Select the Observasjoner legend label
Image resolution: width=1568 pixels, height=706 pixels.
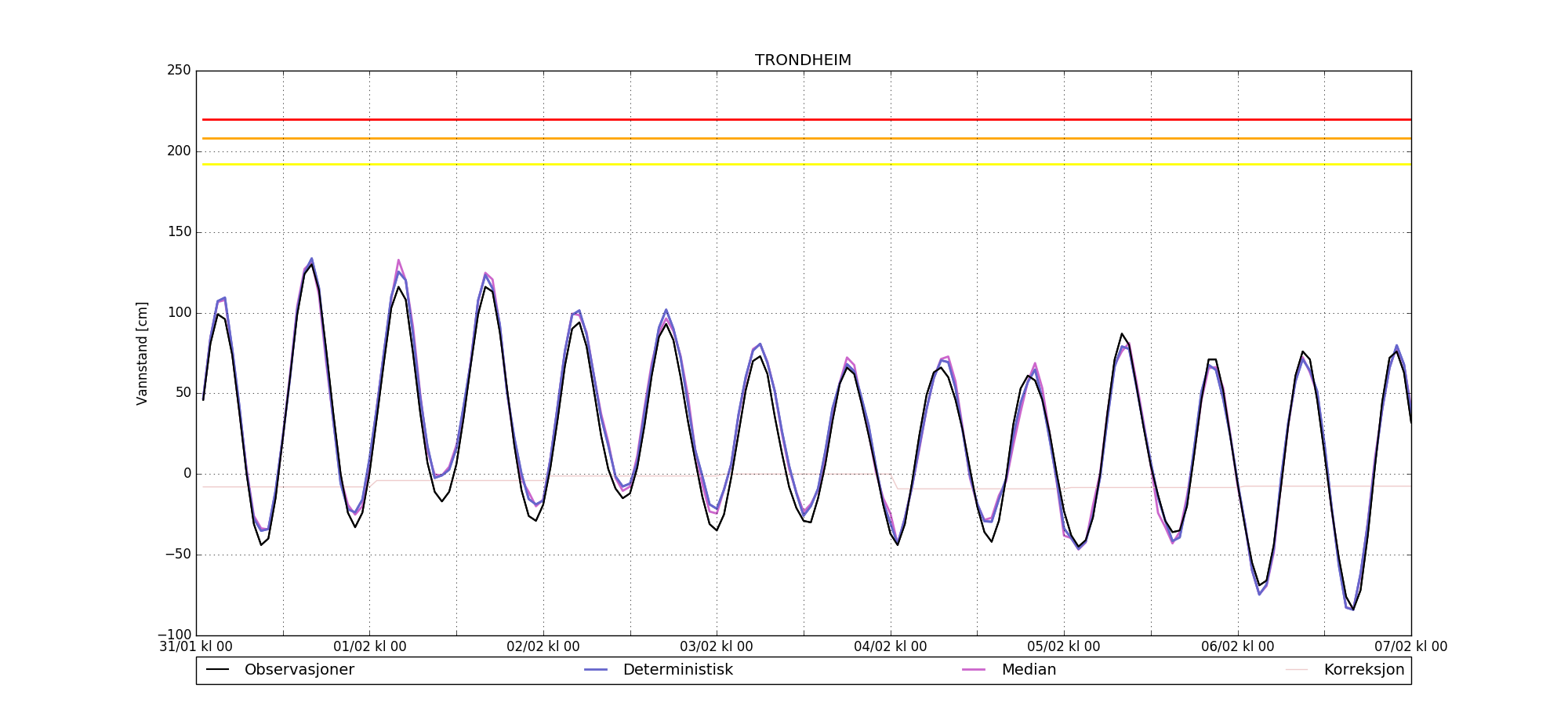point(299,670)
